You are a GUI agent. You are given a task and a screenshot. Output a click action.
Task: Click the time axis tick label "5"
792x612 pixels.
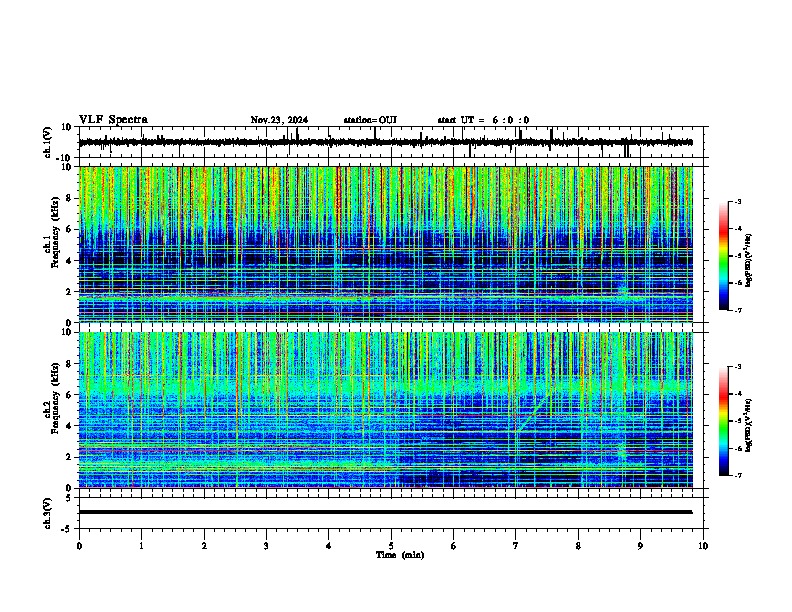coord(391,546)
